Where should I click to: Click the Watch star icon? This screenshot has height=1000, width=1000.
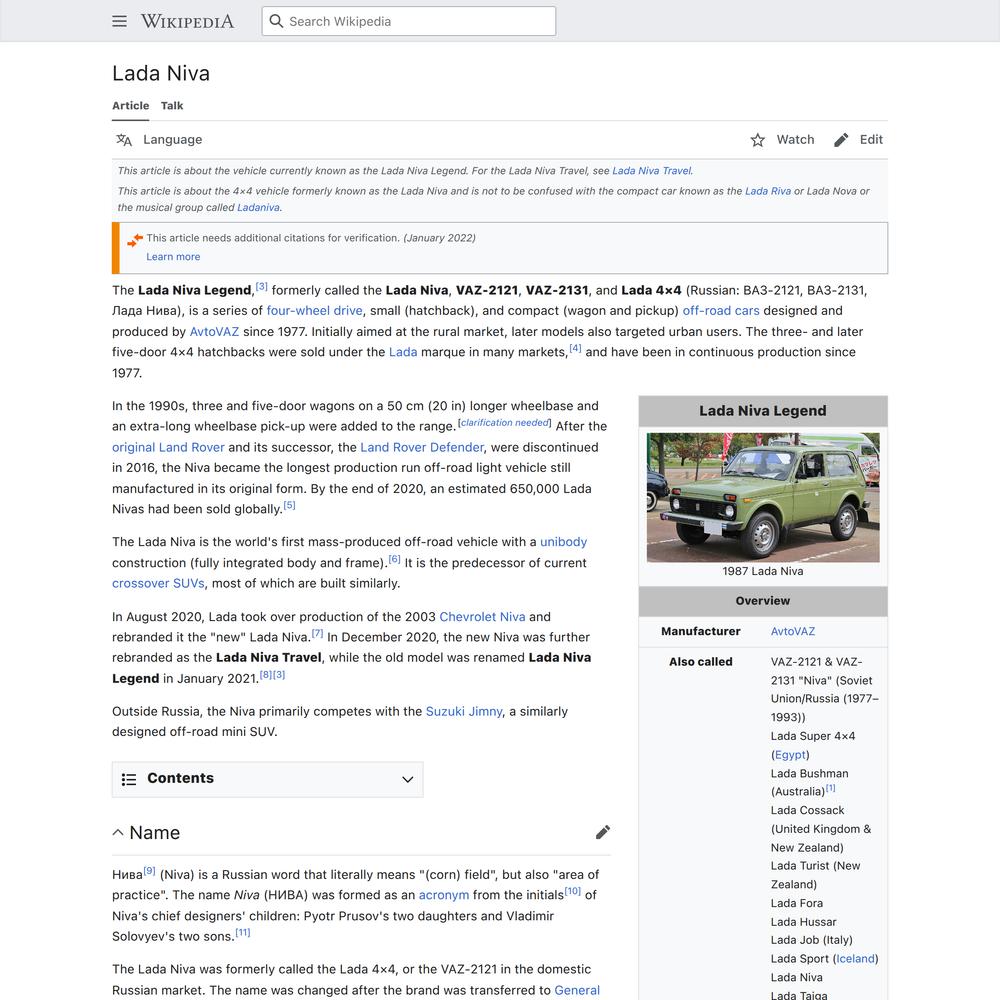[x=758, y=140]
